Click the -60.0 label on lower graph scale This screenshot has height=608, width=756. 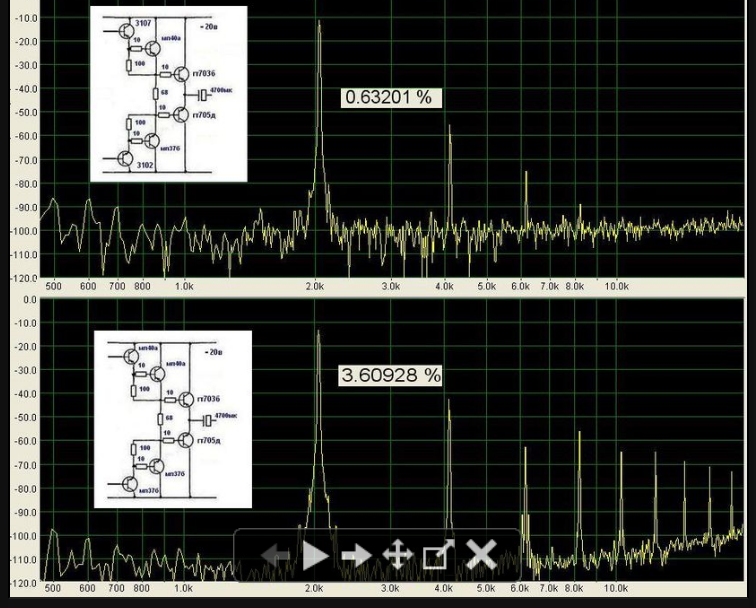coord(27,441)
